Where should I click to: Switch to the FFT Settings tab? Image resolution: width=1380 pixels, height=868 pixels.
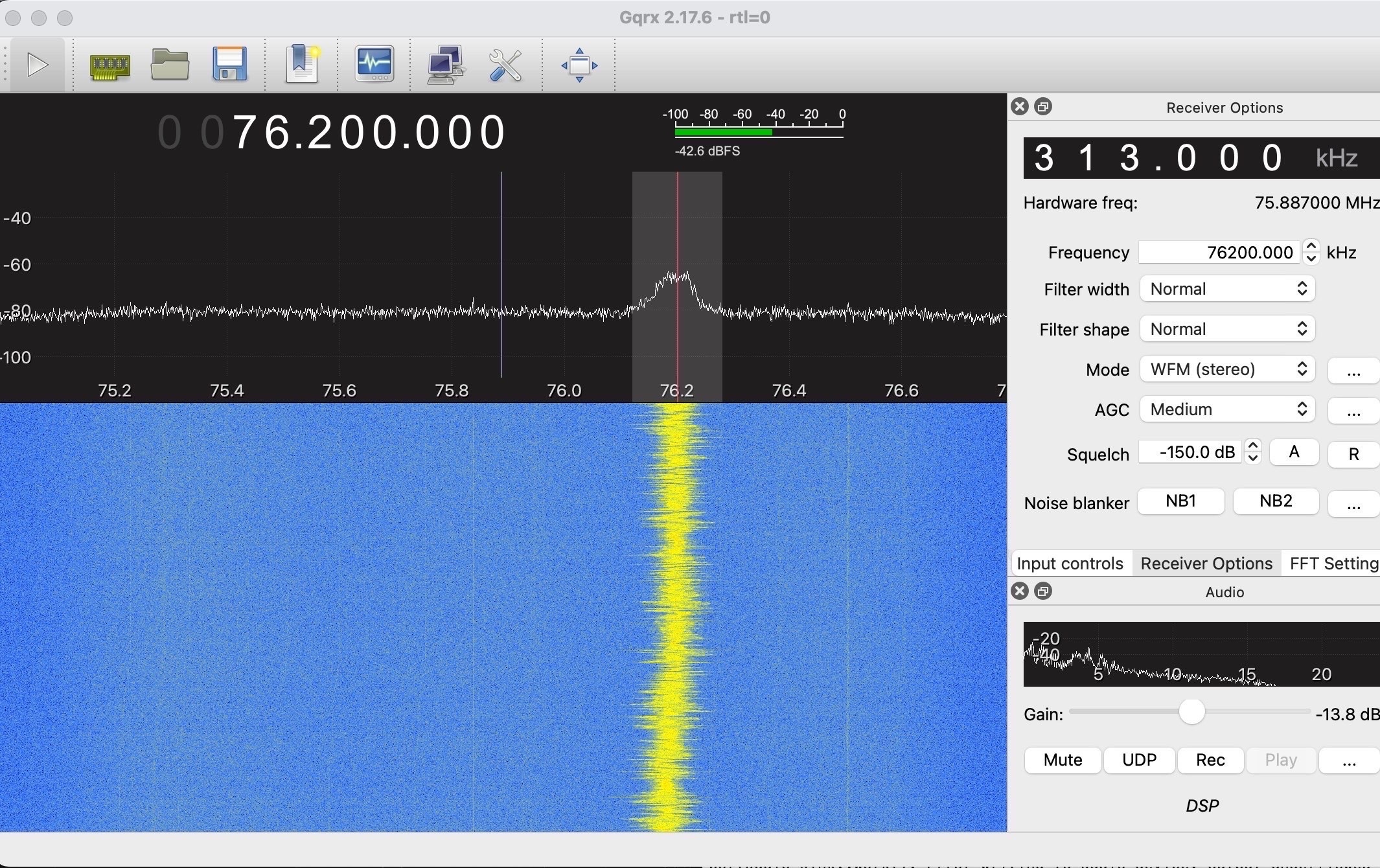click(1333, 564)
